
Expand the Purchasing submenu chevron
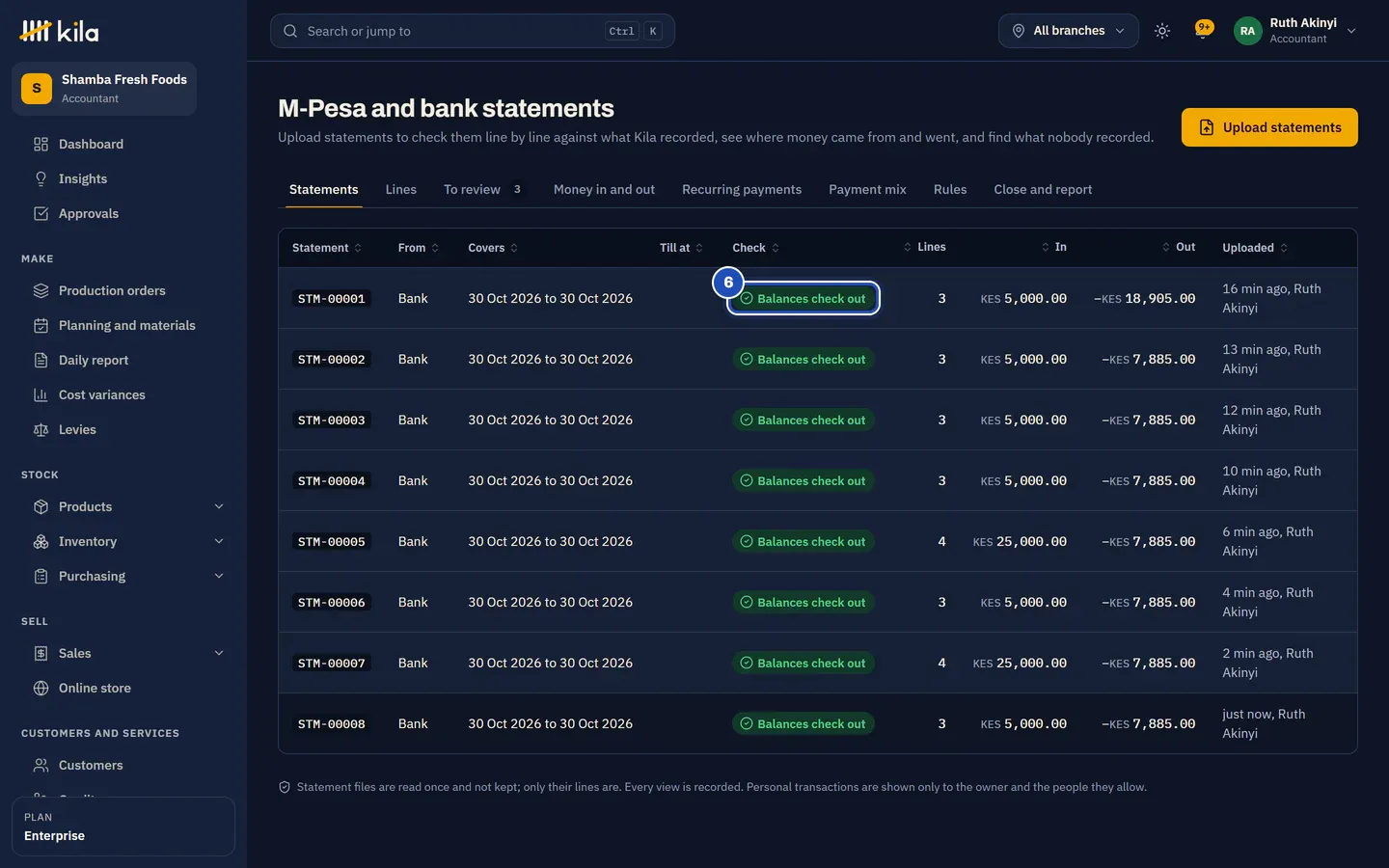point(219,576)
